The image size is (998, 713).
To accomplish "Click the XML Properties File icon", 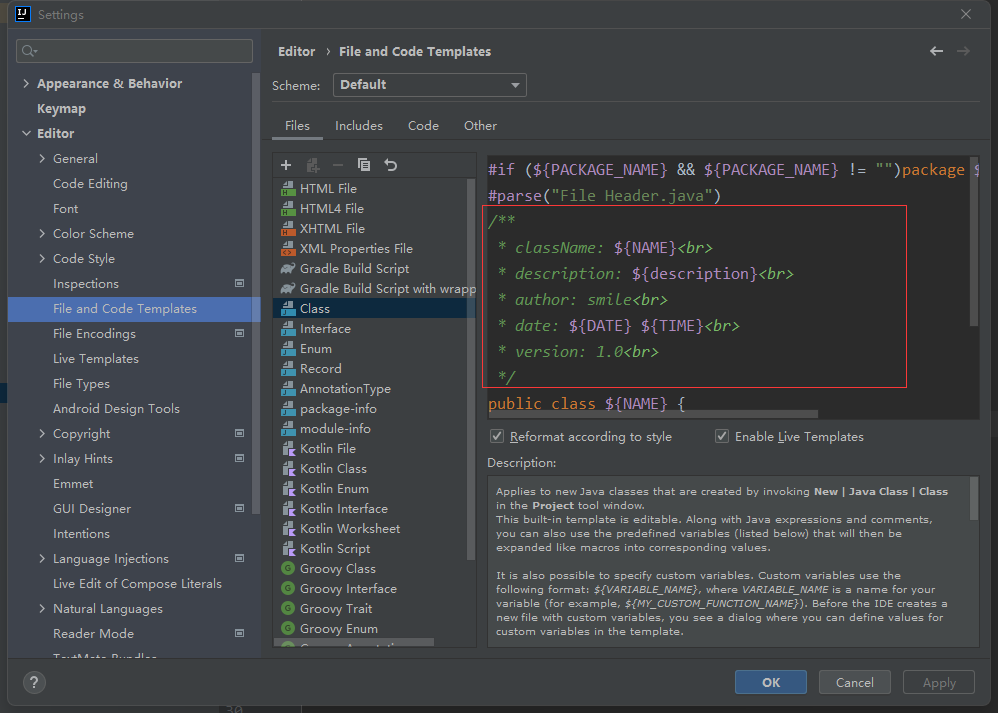I will (x=288, y=249).
